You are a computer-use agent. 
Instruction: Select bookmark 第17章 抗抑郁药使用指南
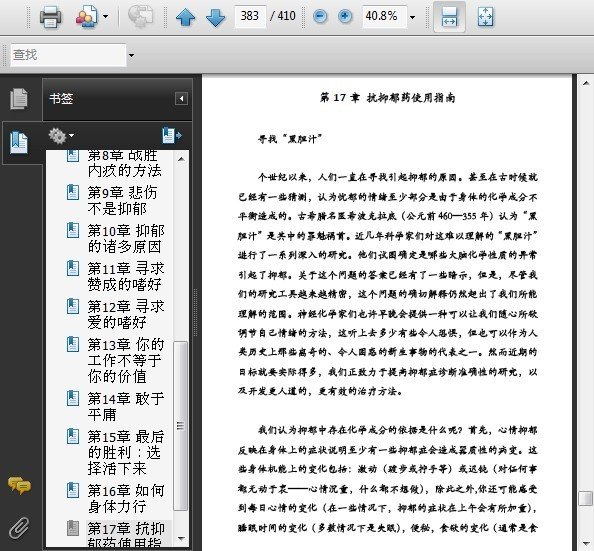(126, 534)
